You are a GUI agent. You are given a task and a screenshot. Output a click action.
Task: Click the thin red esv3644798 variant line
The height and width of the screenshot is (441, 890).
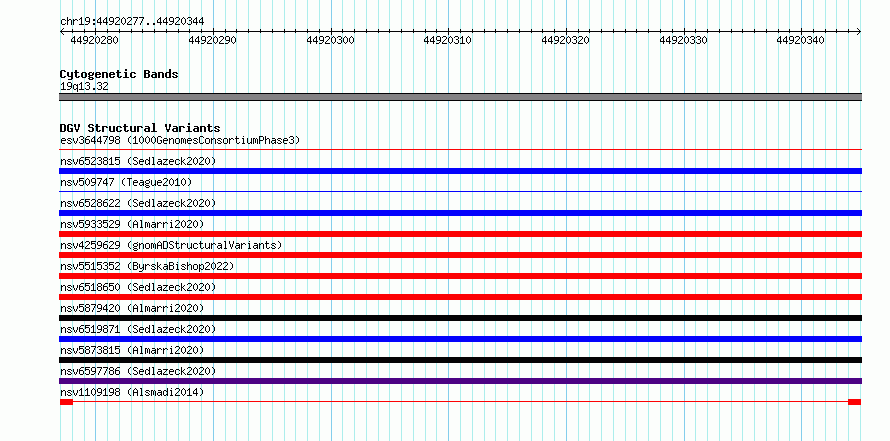[x=460, y=150]
